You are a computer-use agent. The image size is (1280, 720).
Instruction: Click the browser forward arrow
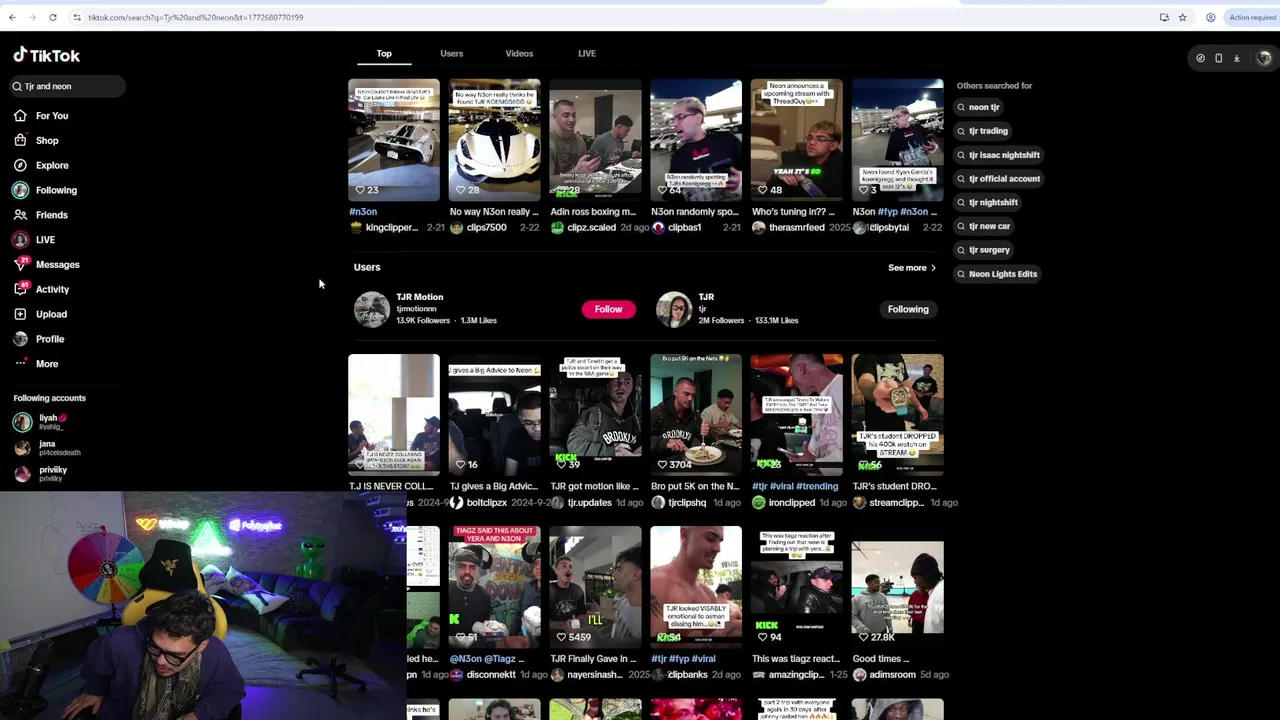pos(32,17)
